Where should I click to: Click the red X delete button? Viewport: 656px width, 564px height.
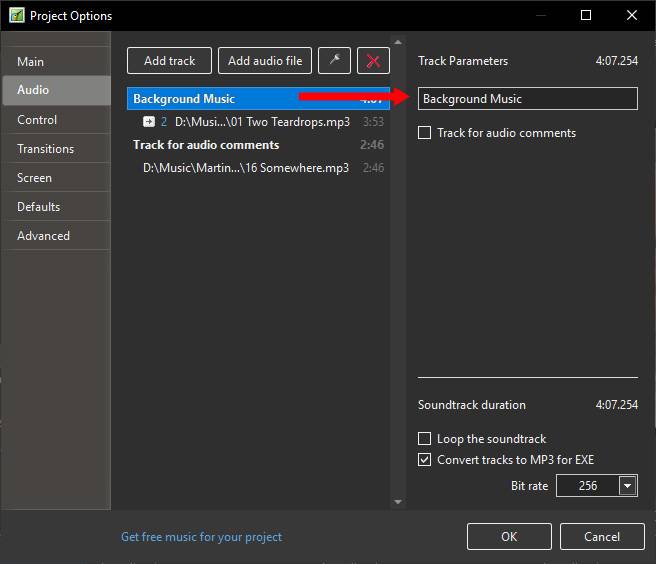pos(373,61)
